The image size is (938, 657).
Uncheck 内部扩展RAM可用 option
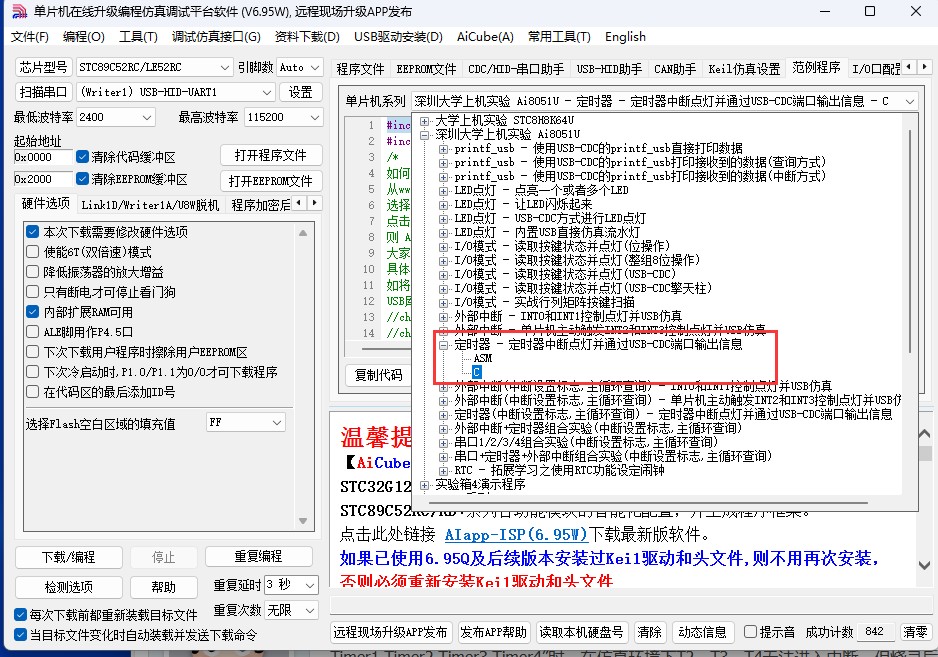coord(33,312)
